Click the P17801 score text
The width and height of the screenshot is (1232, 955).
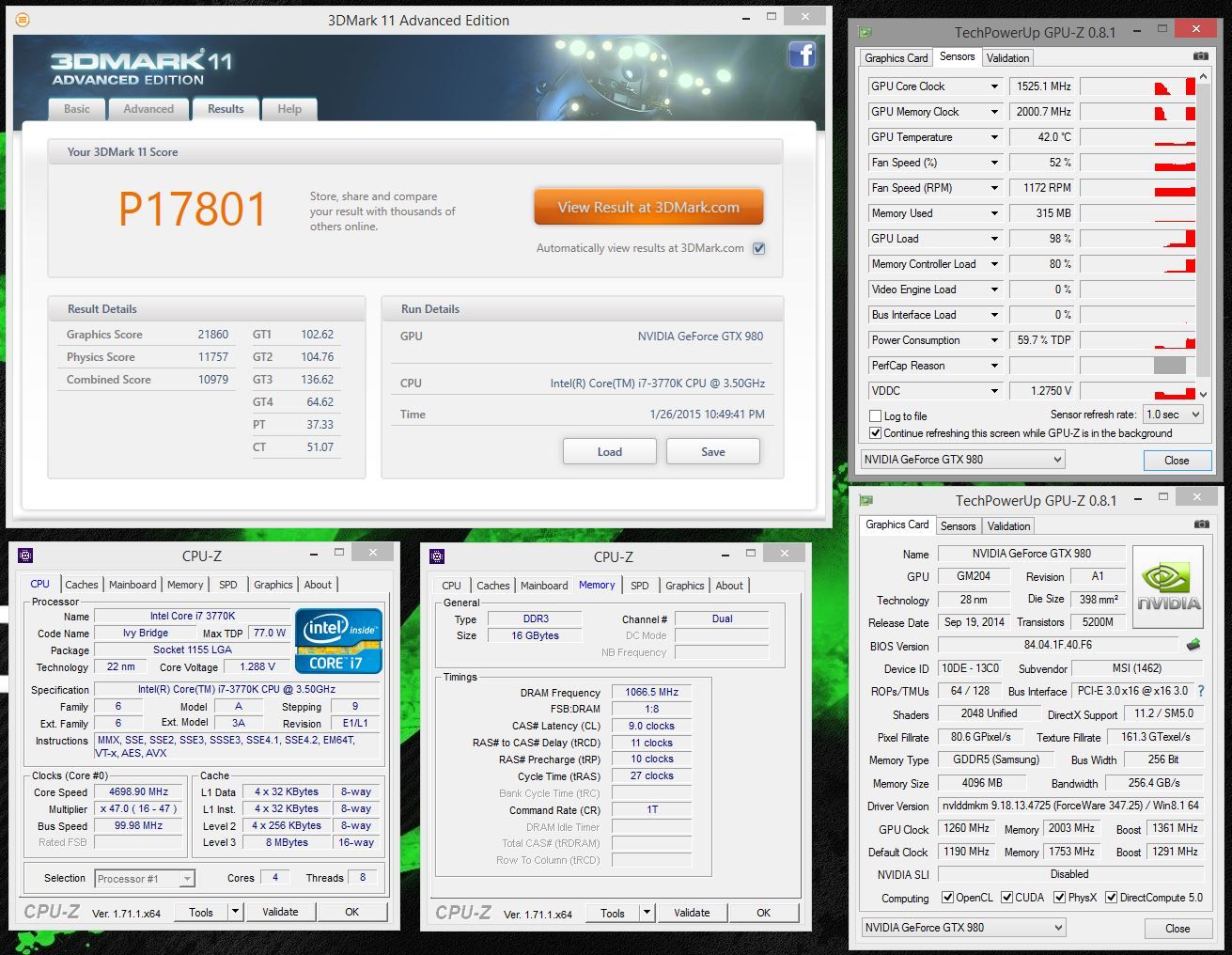(x=194, y=209)
